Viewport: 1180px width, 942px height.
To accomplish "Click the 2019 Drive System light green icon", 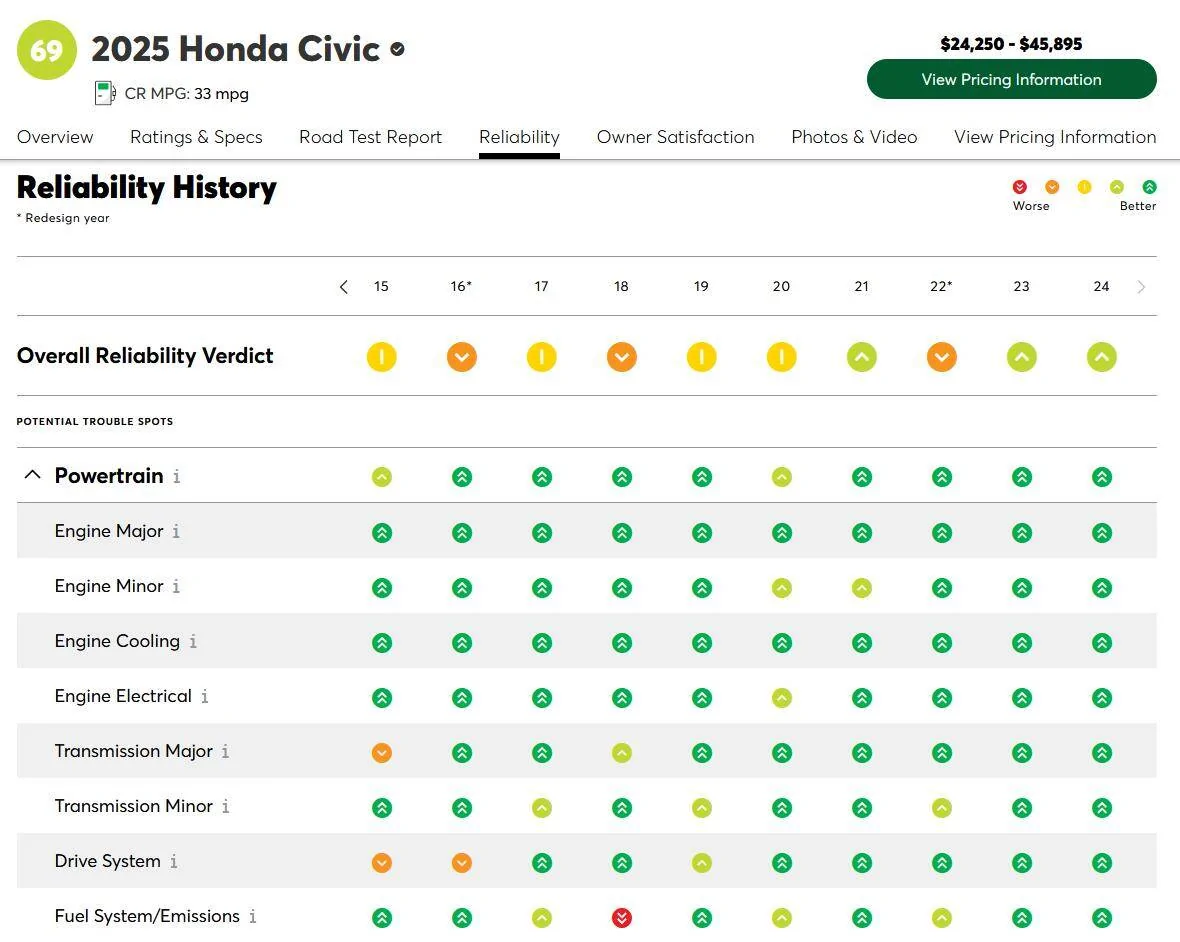I will pos(701,862).
